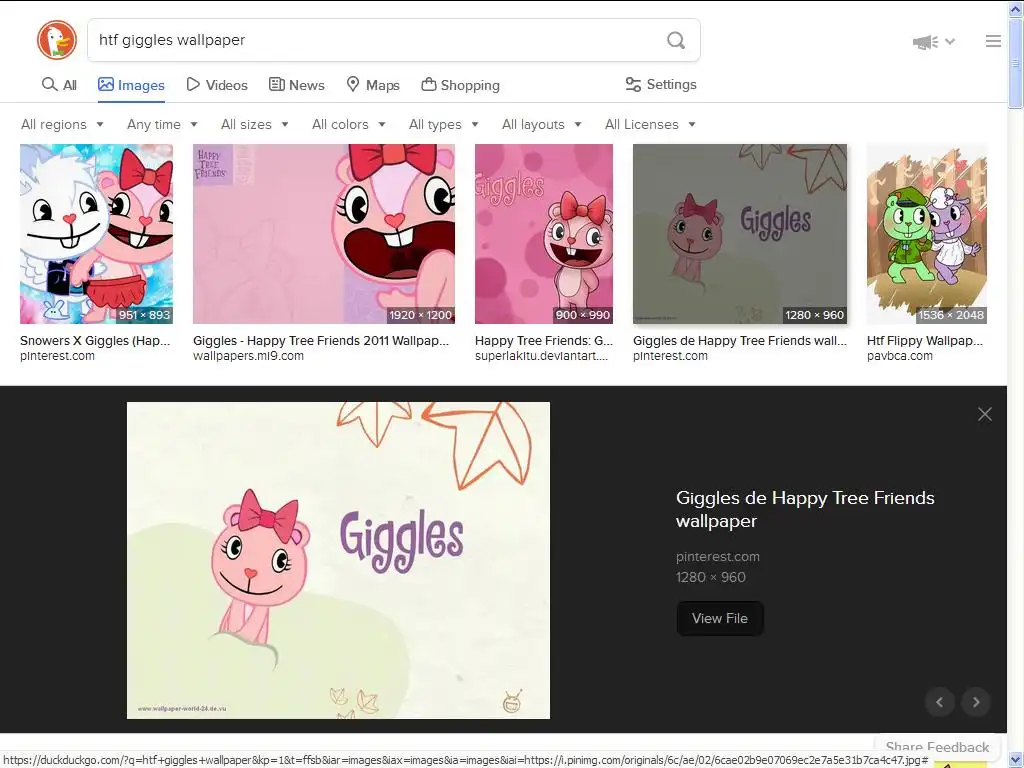The height and width of the screenshot is (768, 1024).
Task: Click the detail title Giggles de Happy Tree Friends wallpaper
Action: 805,509
